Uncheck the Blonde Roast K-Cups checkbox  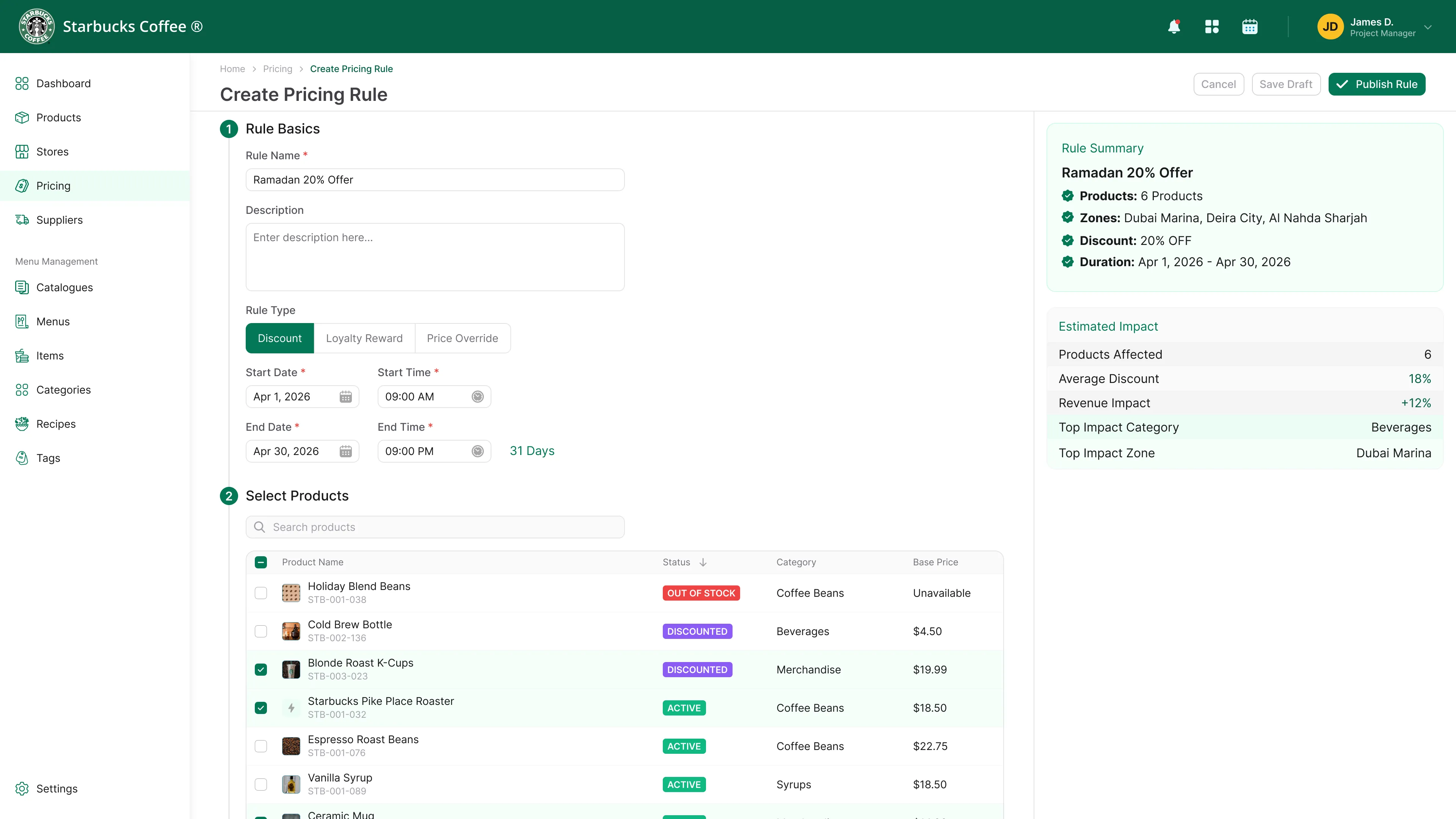[x=260, y=670]
